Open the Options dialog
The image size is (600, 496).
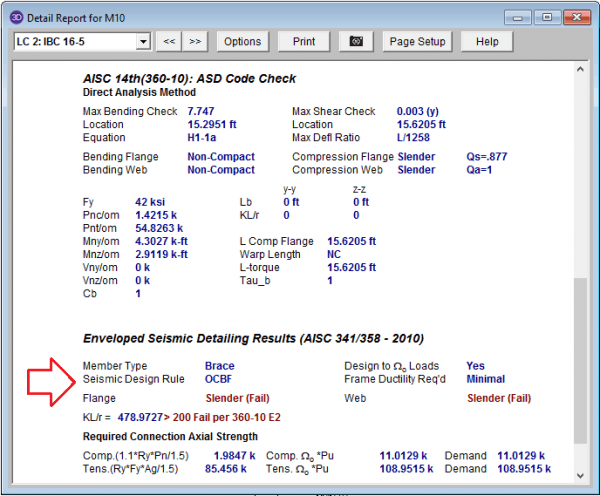tap(241, 42)
